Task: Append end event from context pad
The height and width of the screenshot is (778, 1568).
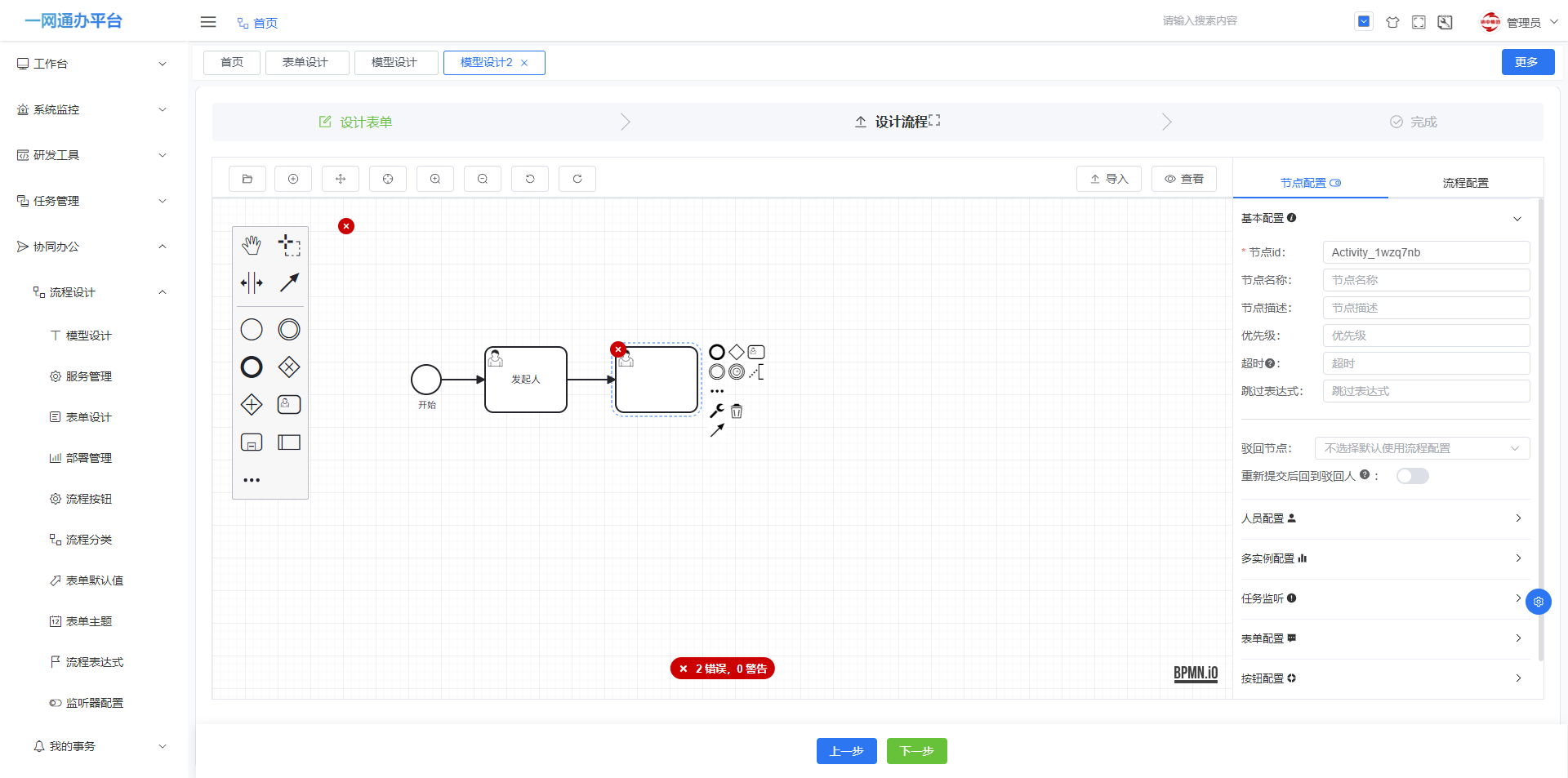Action: 717,352
